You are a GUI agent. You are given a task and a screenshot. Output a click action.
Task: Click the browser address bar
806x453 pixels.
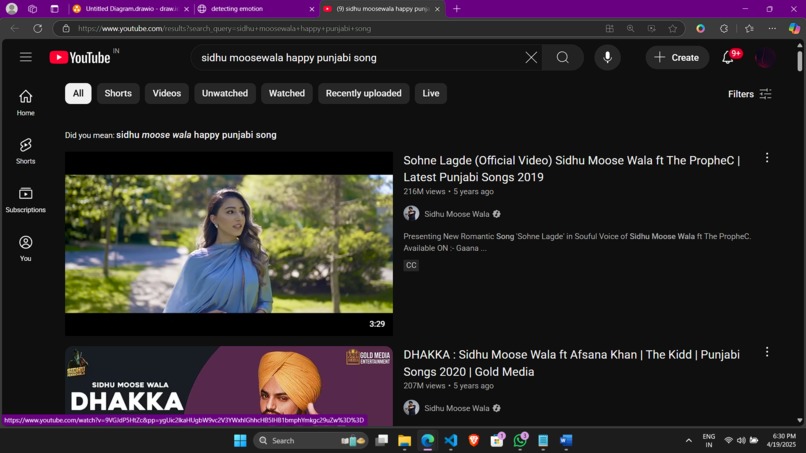(329, 29)
